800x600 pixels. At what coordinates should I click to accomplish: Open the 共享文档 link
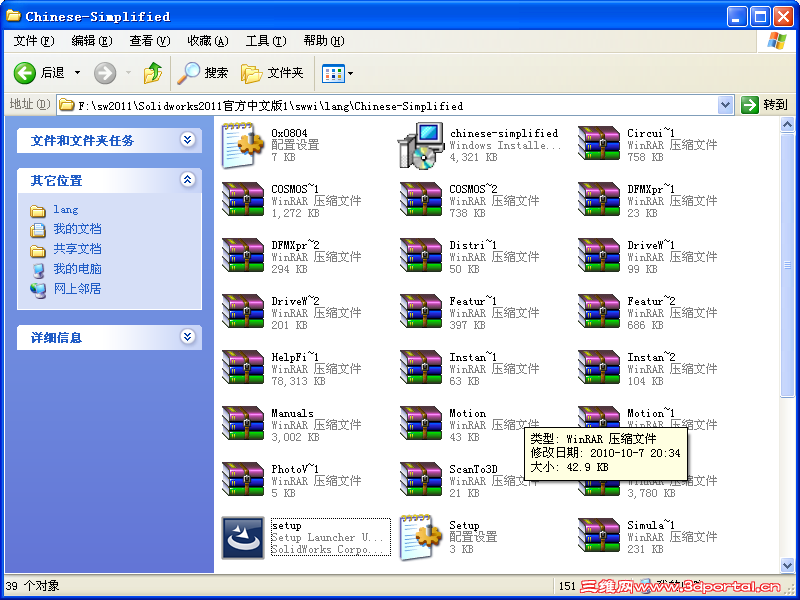[77, 249]
